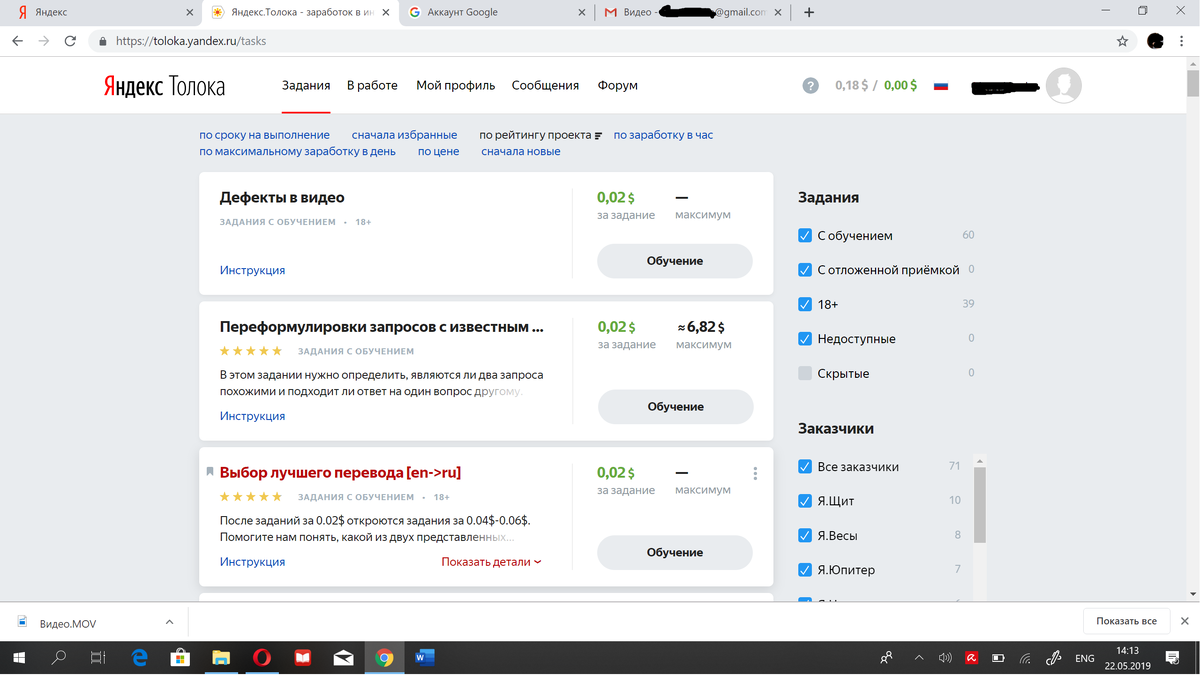Image resolution: width=1200 pixels, height=675 pixels.
Task: Click Показать все downloads button
Action: click(1126, 621)
